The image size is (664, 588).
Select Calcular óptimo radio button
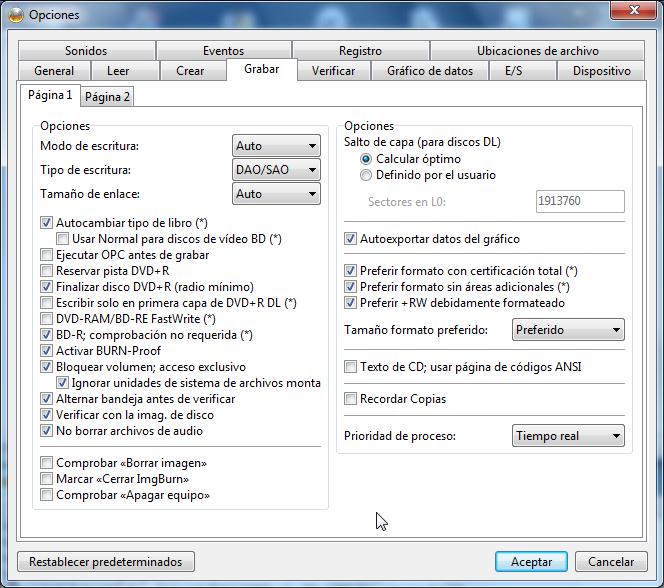point(366,159)
